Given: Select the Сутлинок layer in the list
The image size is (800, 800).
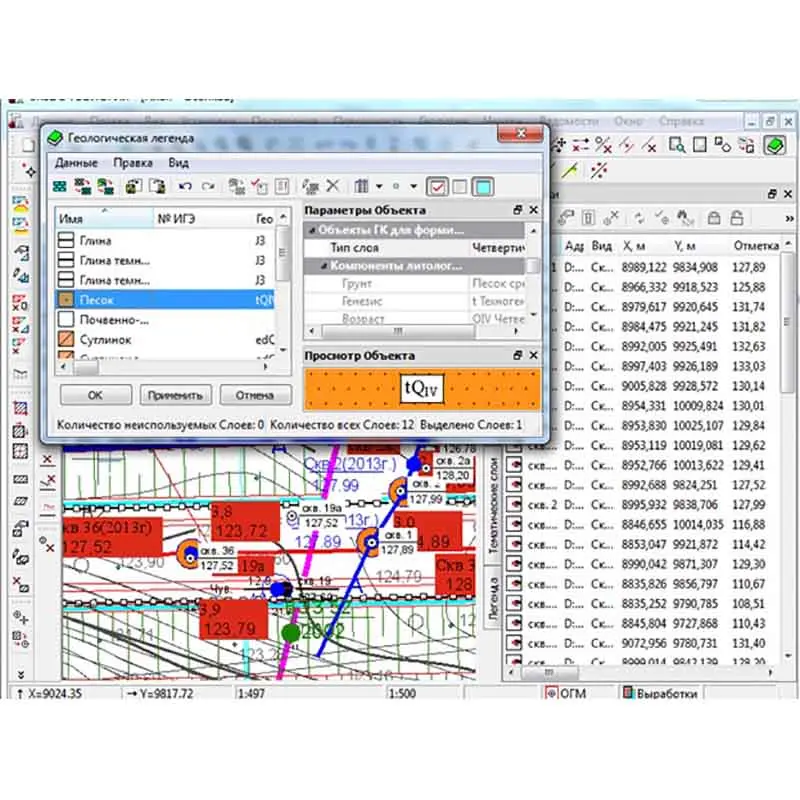Looking at the screenshot, I should coord(106,340).
